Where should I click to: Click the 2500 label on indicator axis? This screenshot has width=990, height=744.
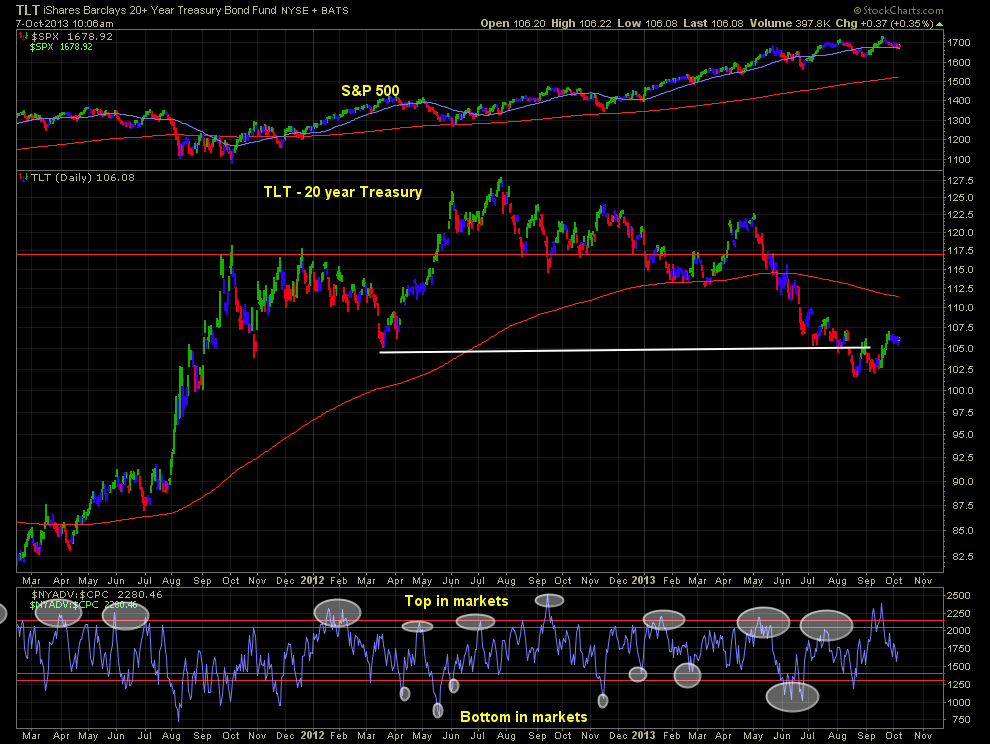coord(958,596)
